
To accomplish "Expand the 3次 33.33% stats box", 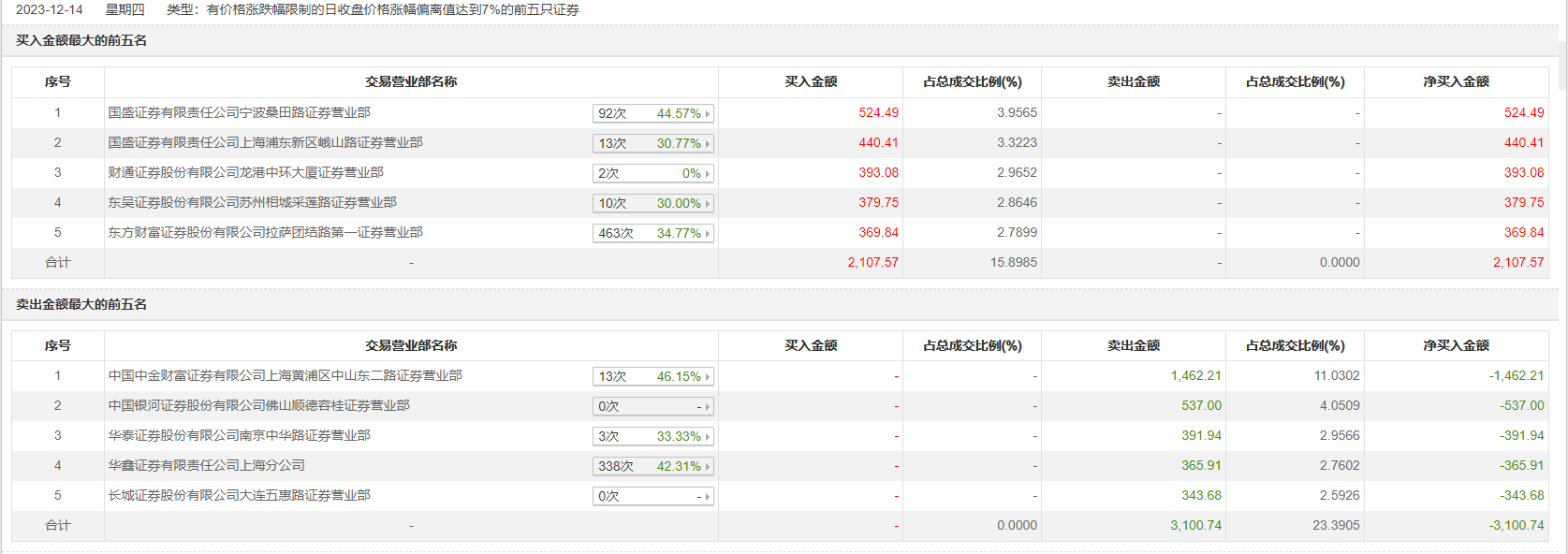I will pyautogui.click(x=653, y=436).
